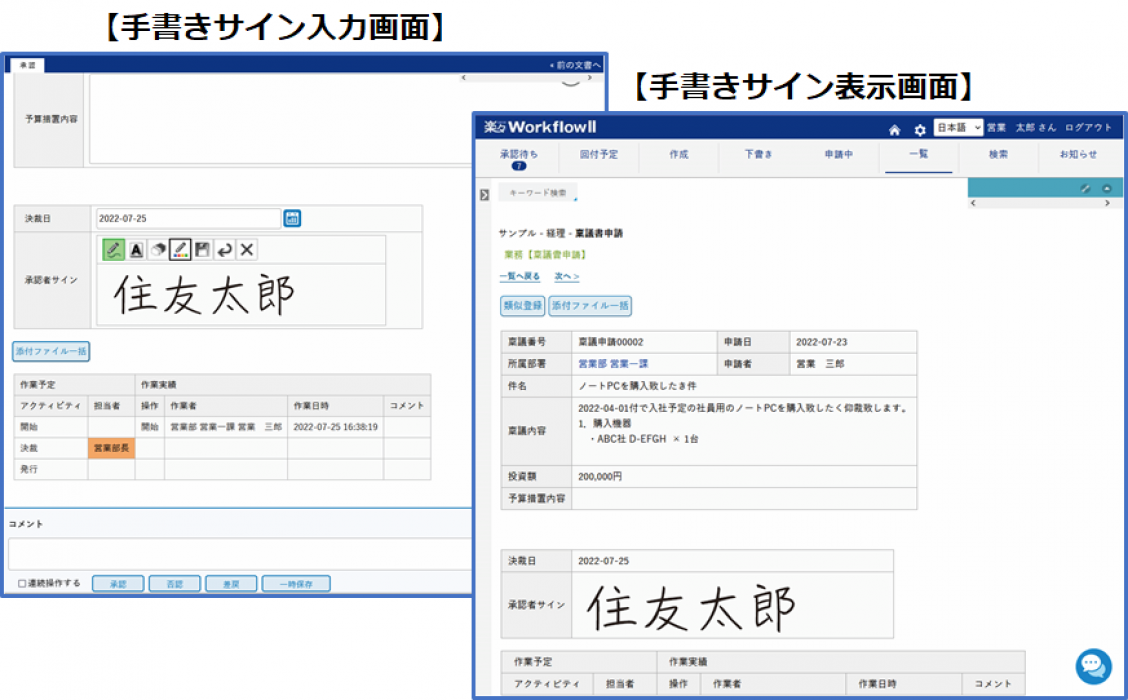The height and width of the screenshot is (700, 1128).
Task: Open the 申請中 tab
Action: coord(838,155)
